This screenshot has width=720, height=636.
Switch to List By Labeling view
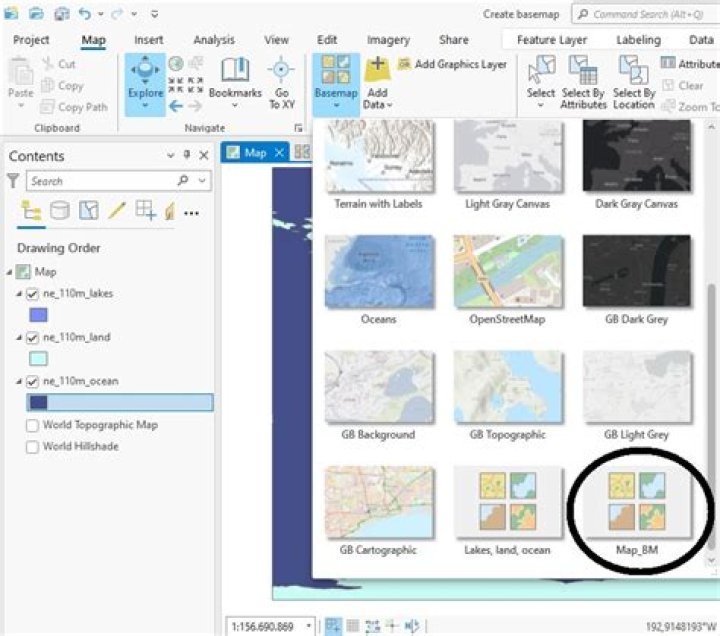click(x=170, y=211)
